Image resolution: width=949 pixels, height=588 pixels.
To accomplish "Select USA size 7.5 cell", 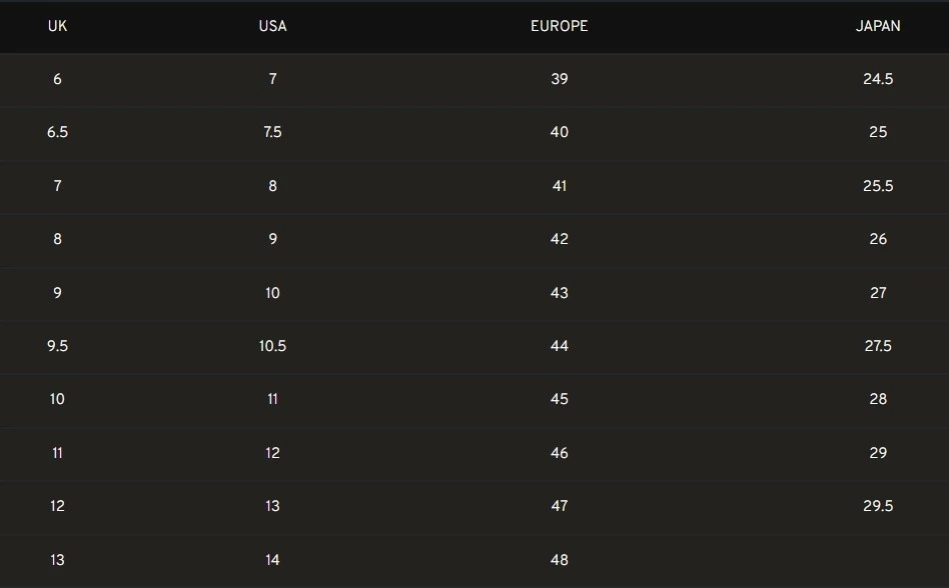I will tap(272, 132).
